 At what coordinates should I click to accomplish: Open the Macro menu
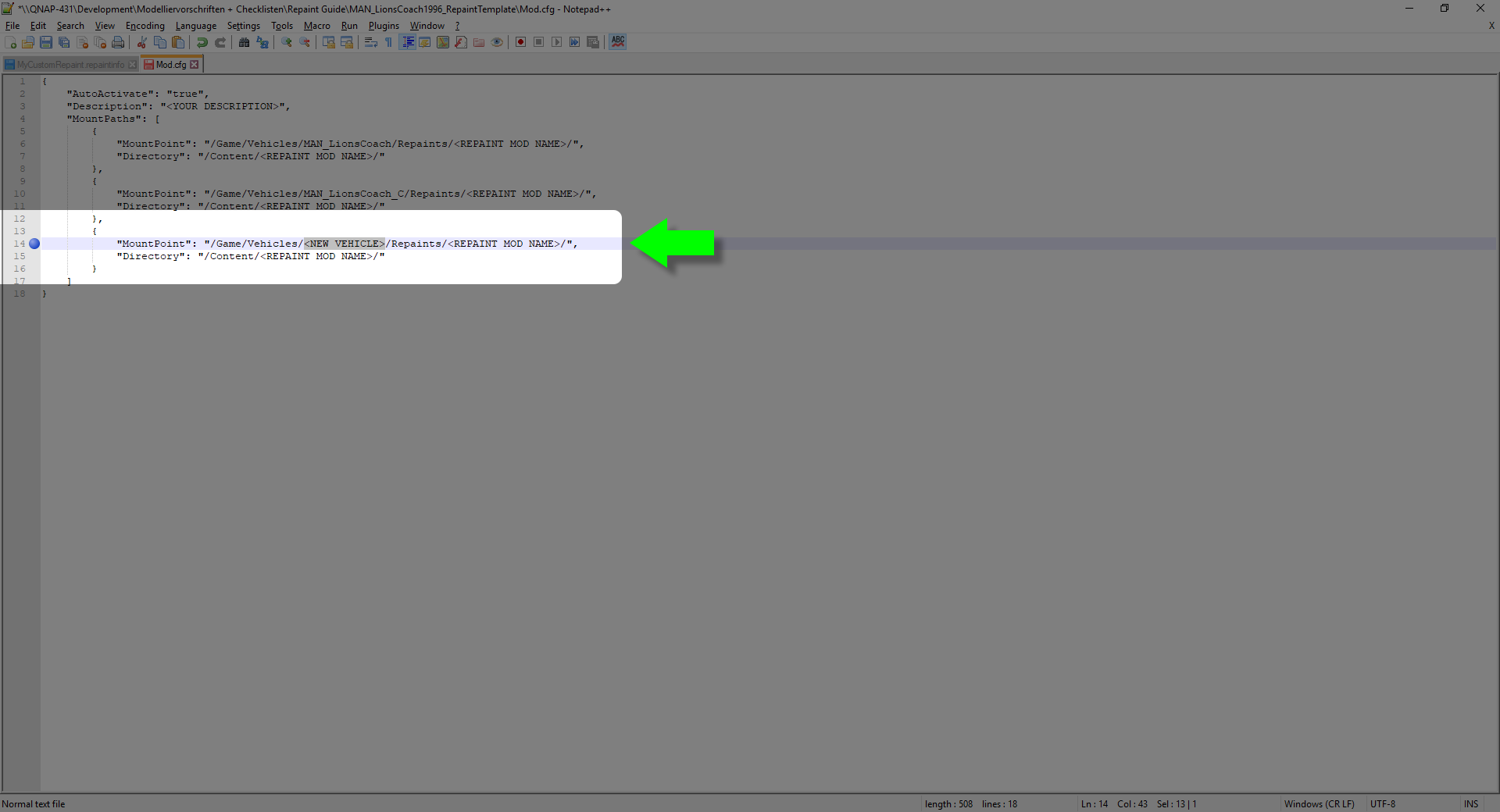click(317, 26)
